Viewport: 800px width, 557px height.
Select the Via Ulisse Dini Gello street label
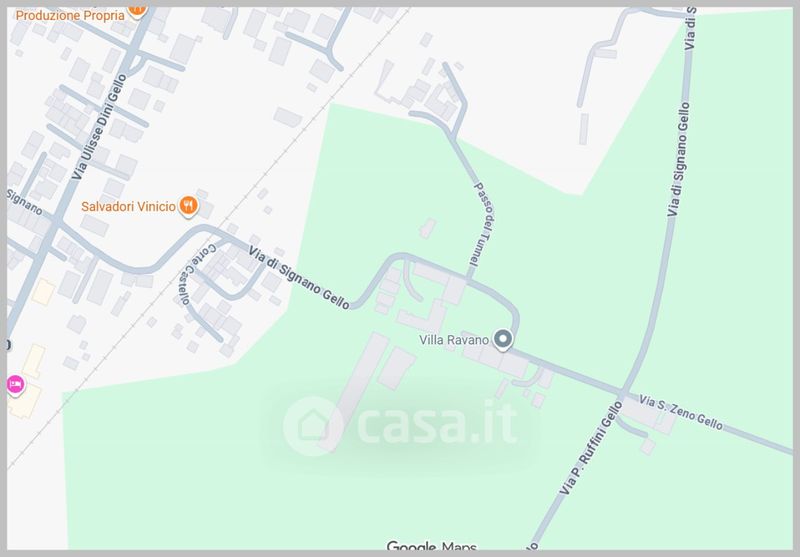point(99,127)
